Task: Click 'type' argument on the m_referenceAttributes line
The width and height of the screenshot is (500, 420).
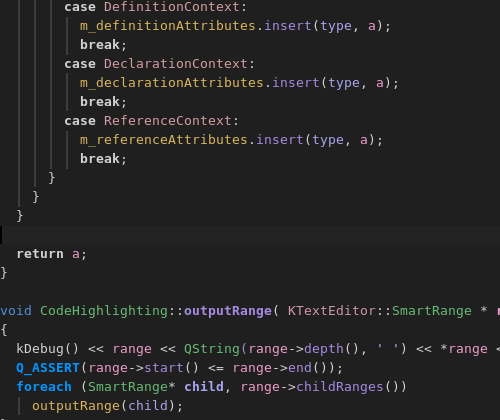Action: (328, 141)
